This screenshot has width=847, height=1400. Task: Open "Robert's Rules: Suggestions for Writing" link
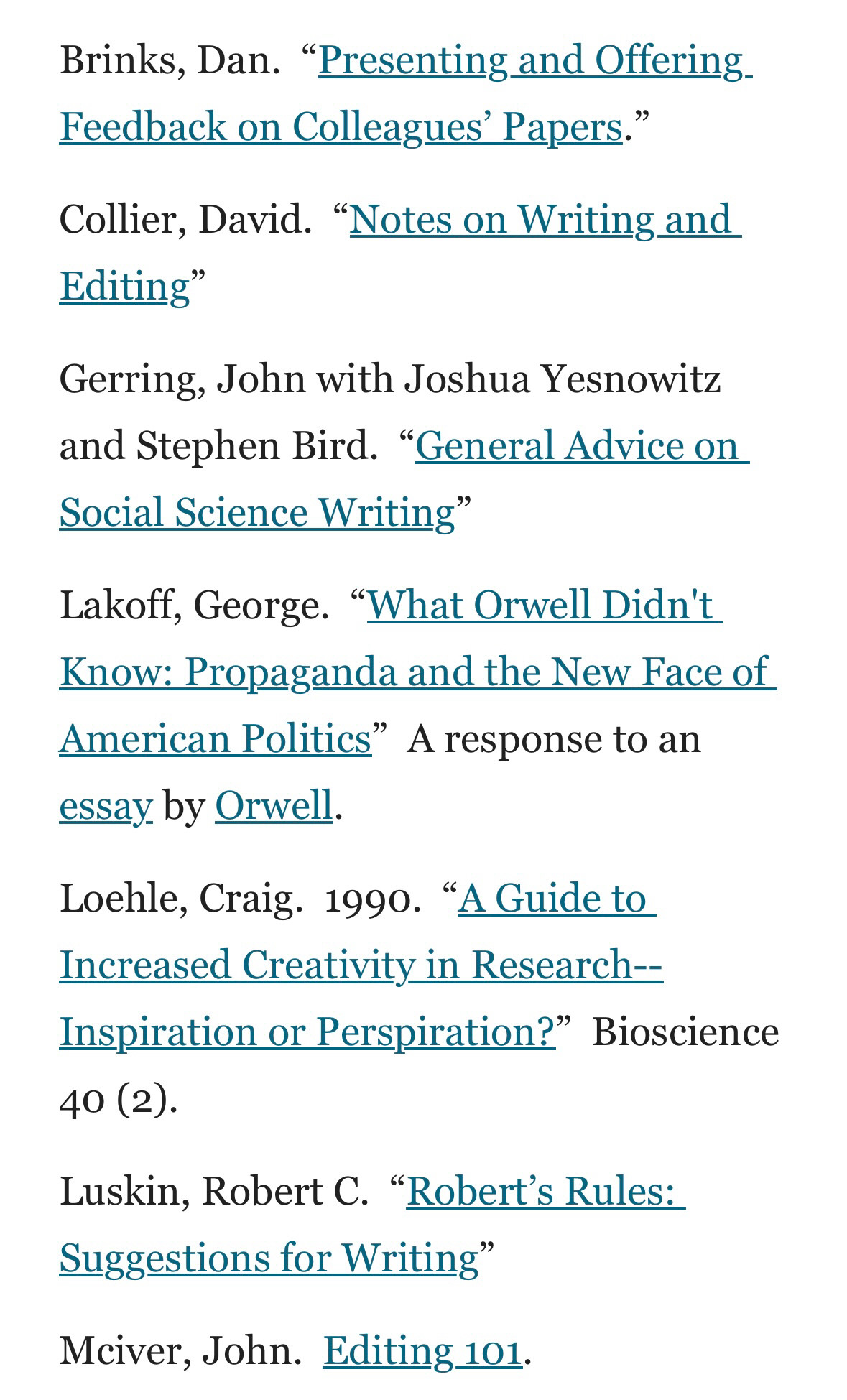click(546, 1191)
